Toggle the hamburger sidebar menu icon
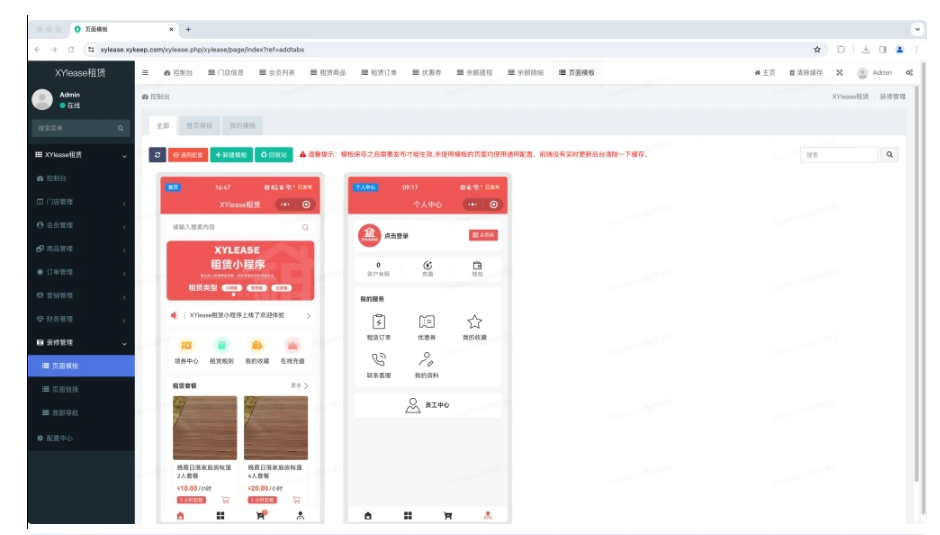940x535 pixels. pos(145,73)
